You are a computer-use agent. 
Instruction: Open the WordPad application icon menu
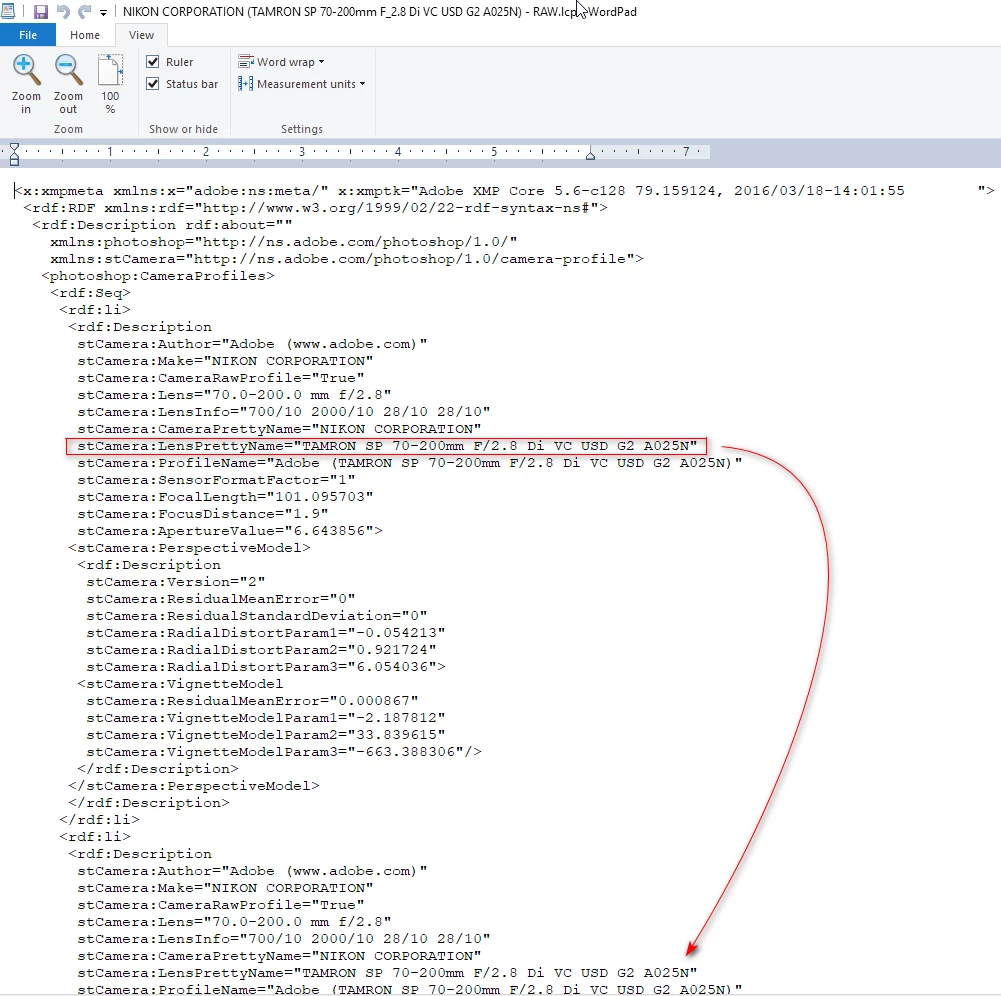[x=8, y=11]
